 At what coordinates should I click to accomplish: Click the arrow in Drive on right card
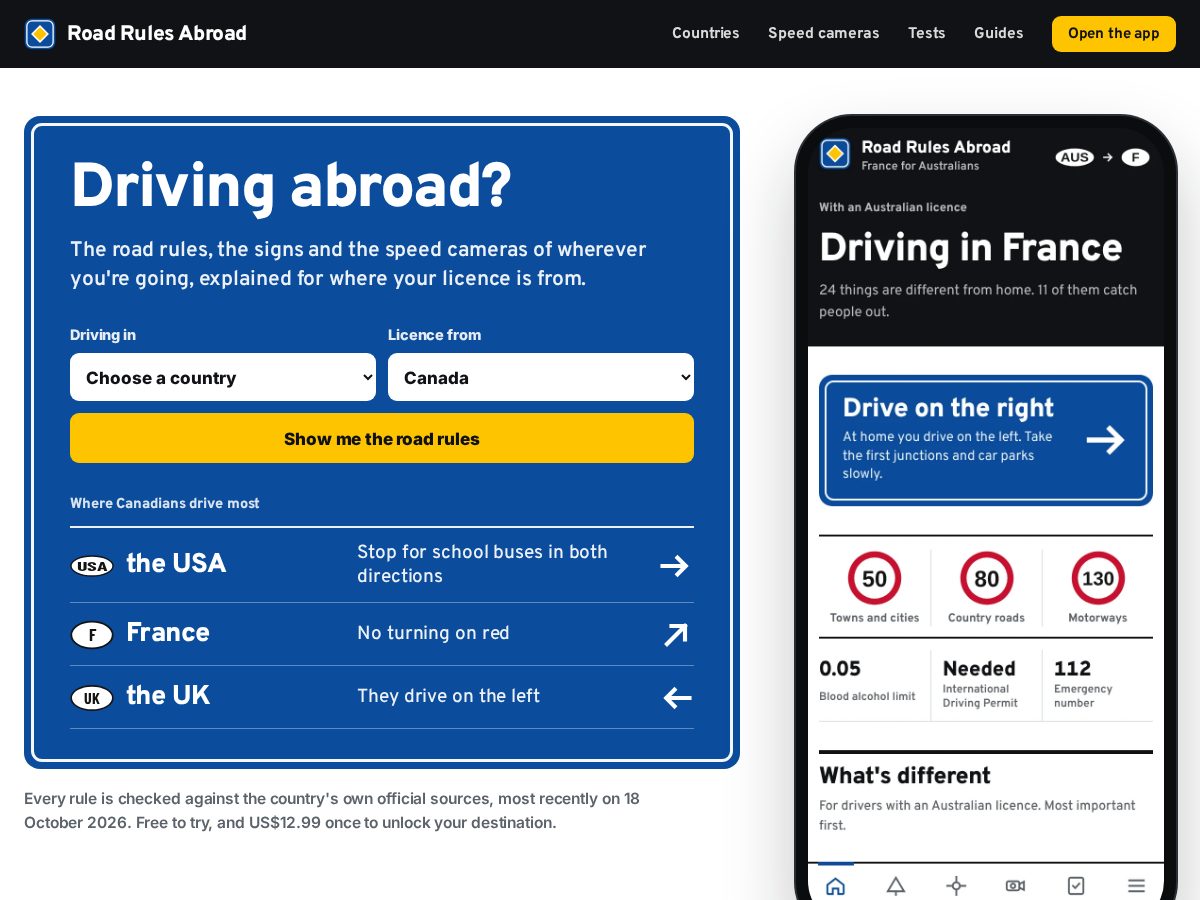coord(1105,440)
